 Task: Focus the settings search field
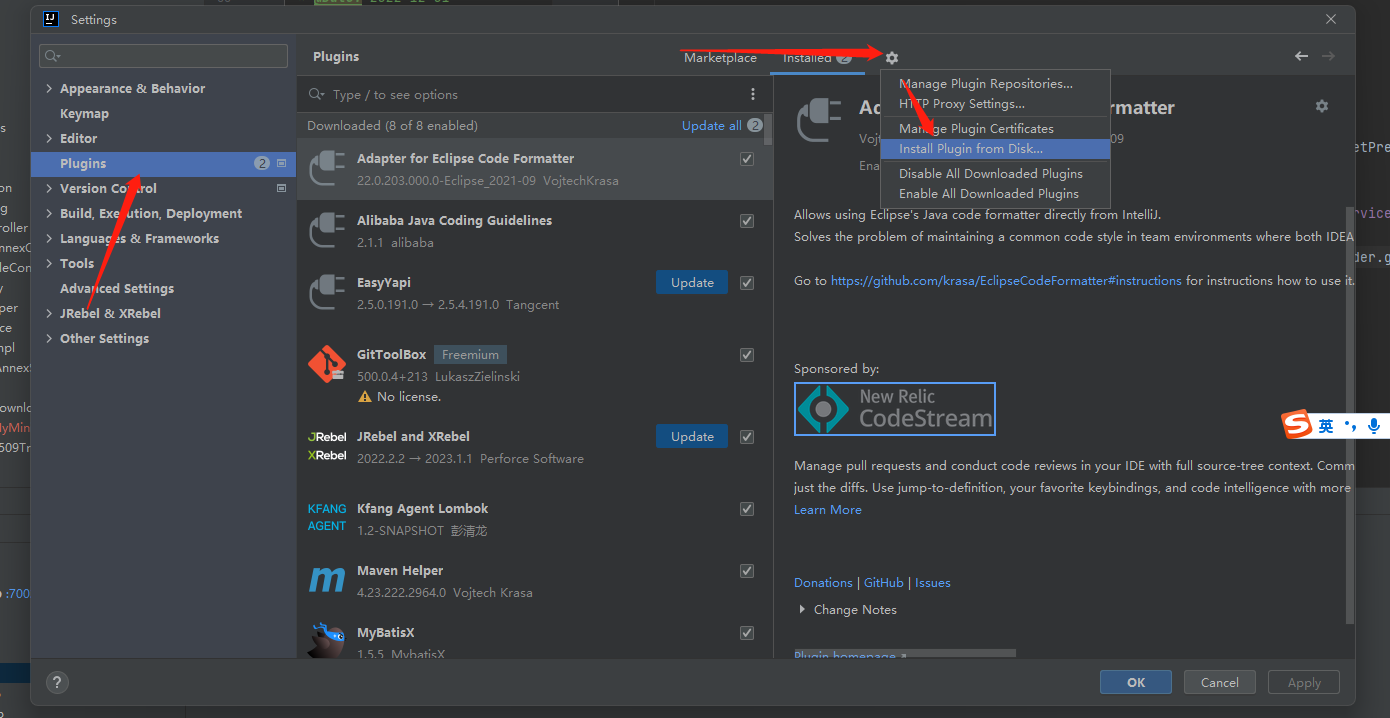[x=163, y=56]
